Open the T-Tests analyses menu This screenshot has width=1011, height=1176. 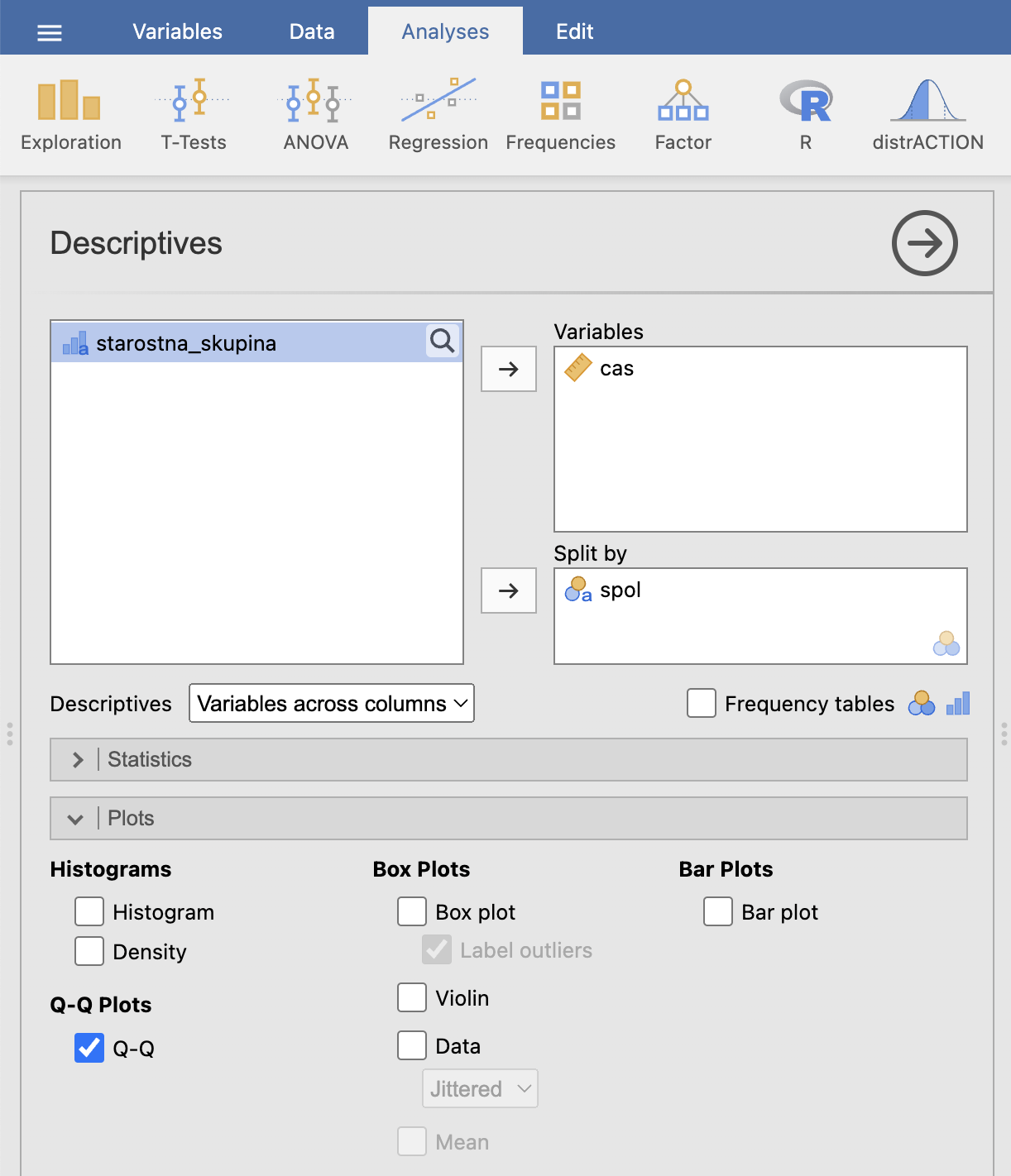[194, 115]
